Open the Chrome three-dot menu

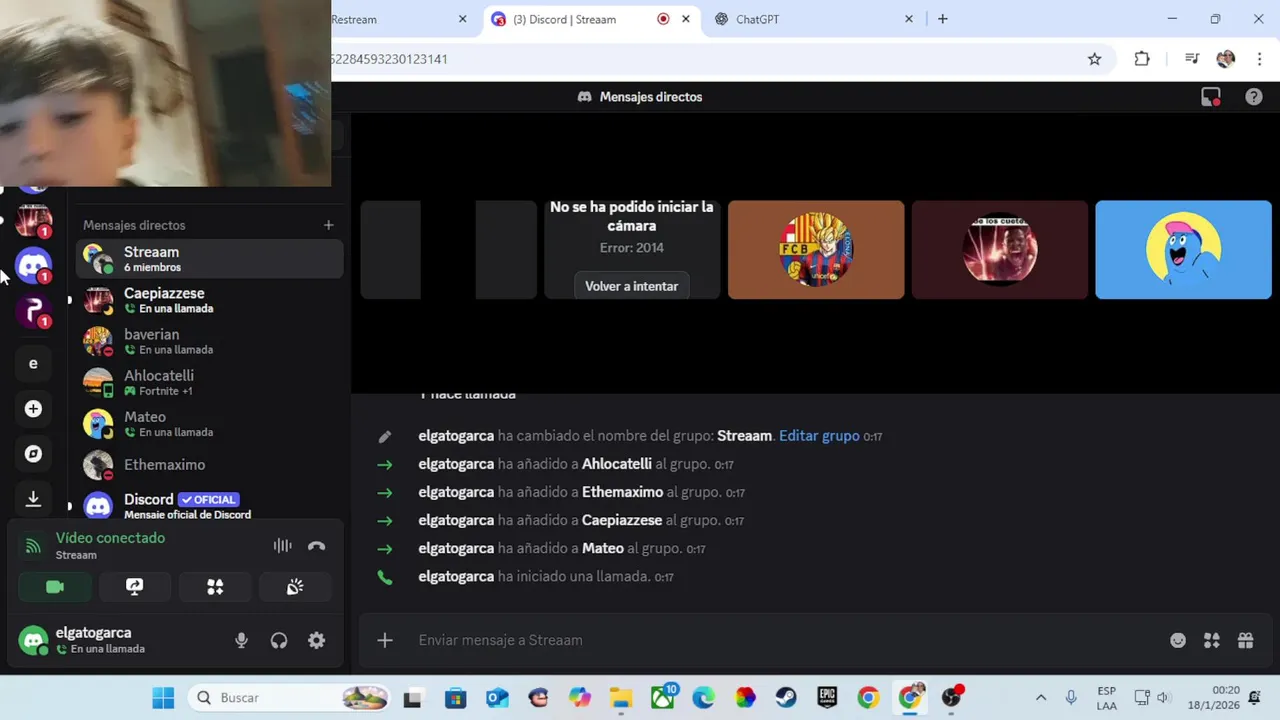(1259, 59)
